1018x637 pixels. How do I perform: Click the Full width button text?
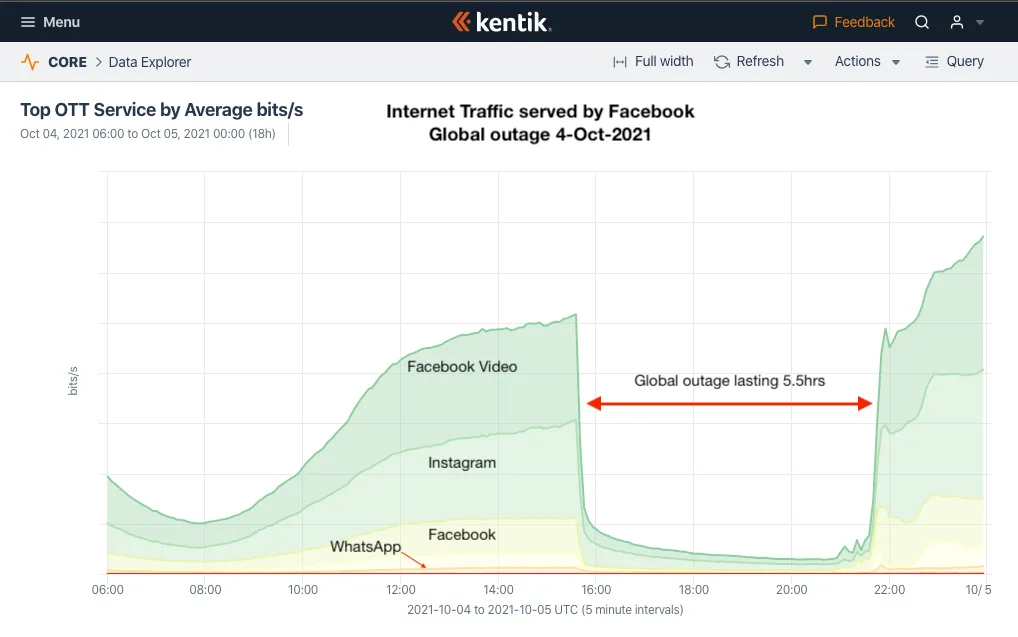tap(664, 61)
